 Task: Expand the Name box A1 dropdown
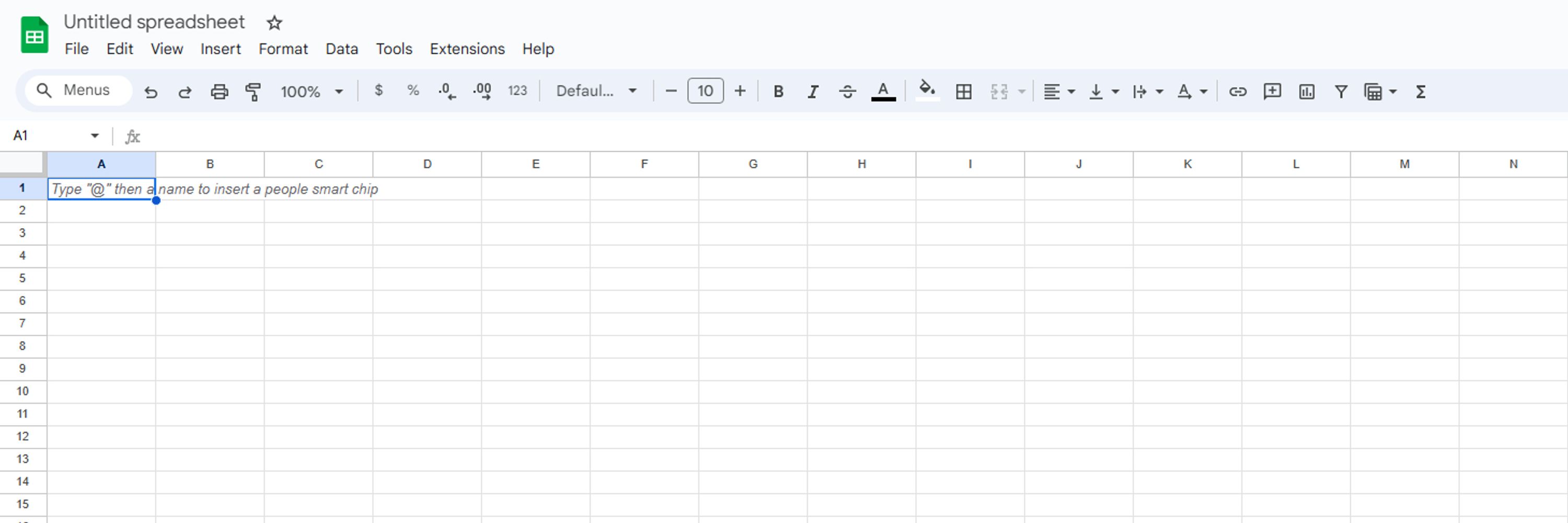click(x=95, y=136)
